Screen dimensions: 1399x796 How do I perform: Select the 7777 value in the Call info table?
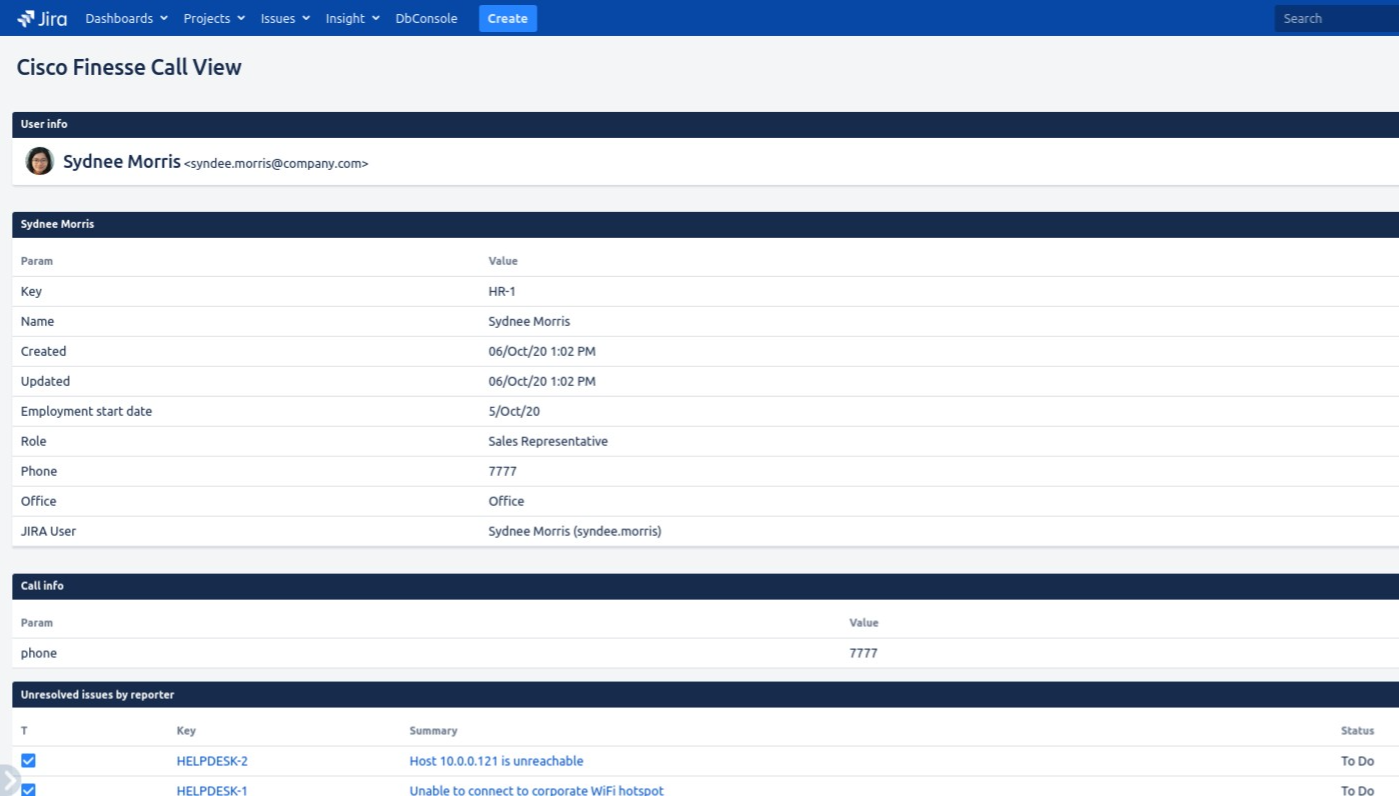[x=864, y=653]
